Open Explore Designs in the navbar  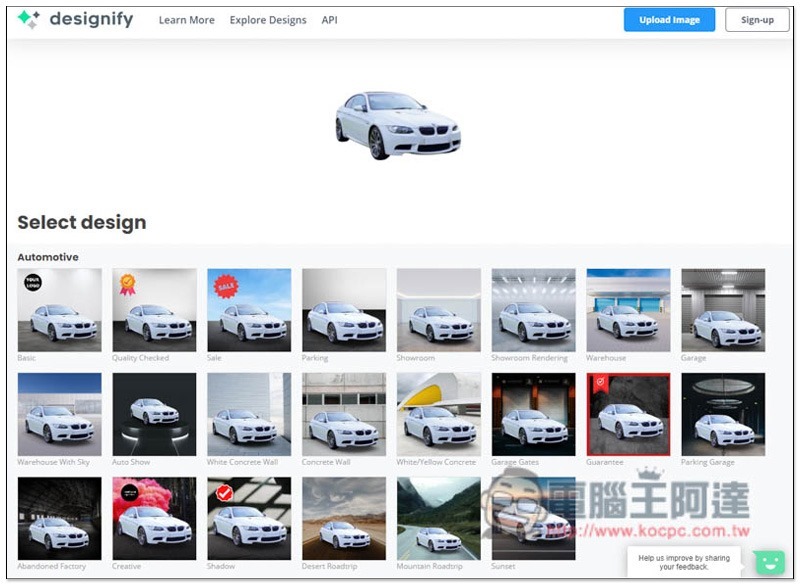pyautogui.click(x=268, y=20)
